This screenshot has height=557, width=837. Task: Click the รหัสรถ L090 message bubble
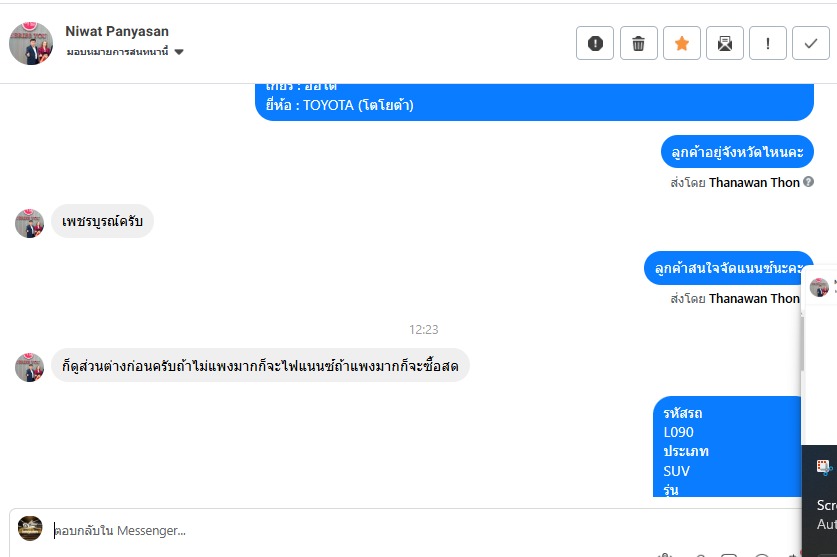pos(727,450)
